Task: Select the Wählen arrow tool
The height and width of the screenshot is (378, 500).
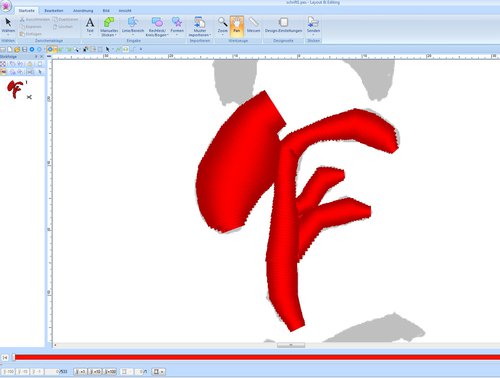Action: (x=8, y=26)
